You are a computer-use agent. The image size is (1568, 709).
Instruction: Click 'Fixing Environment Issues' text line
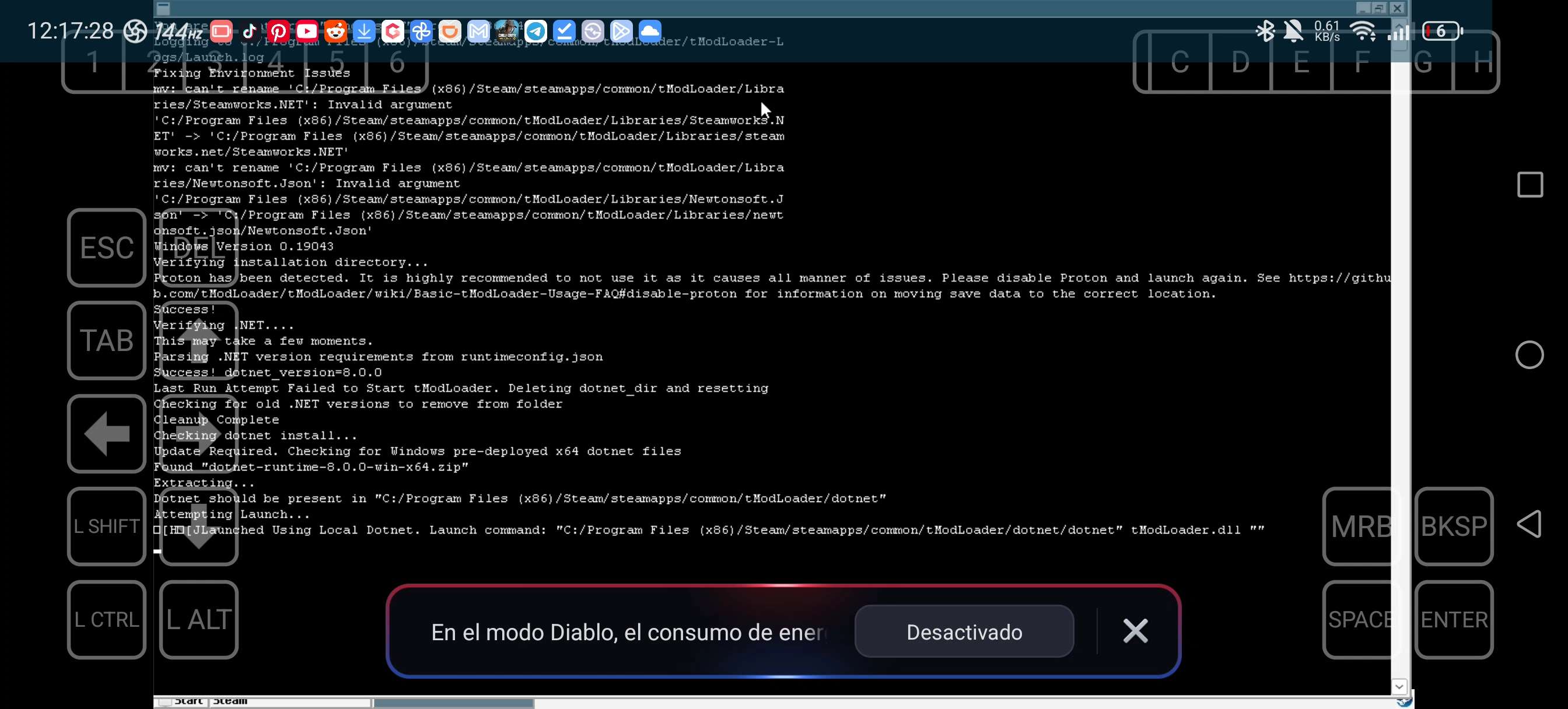(x=251, y=73)
